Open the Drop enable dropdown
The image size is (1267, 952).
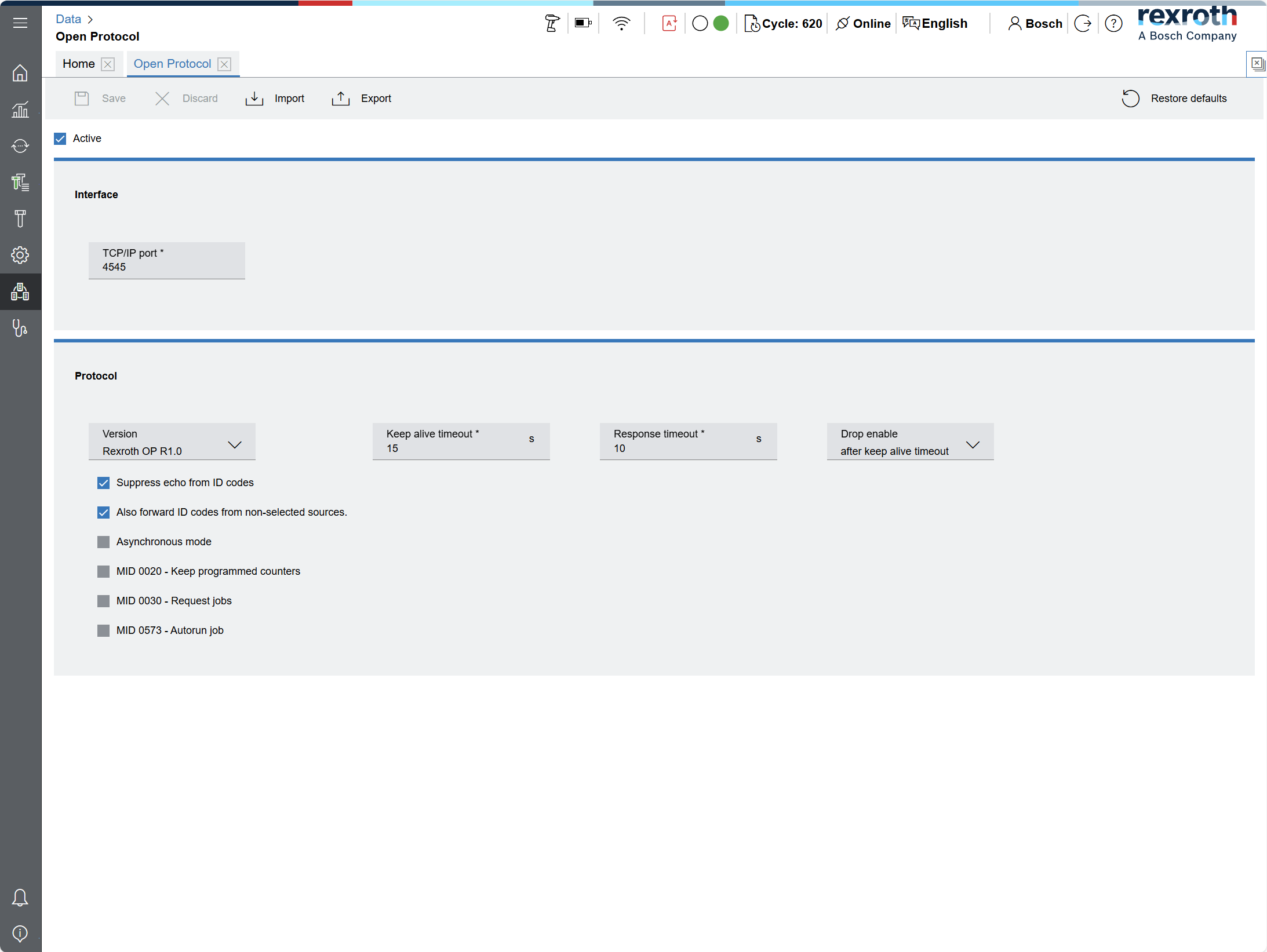point(911,442)
